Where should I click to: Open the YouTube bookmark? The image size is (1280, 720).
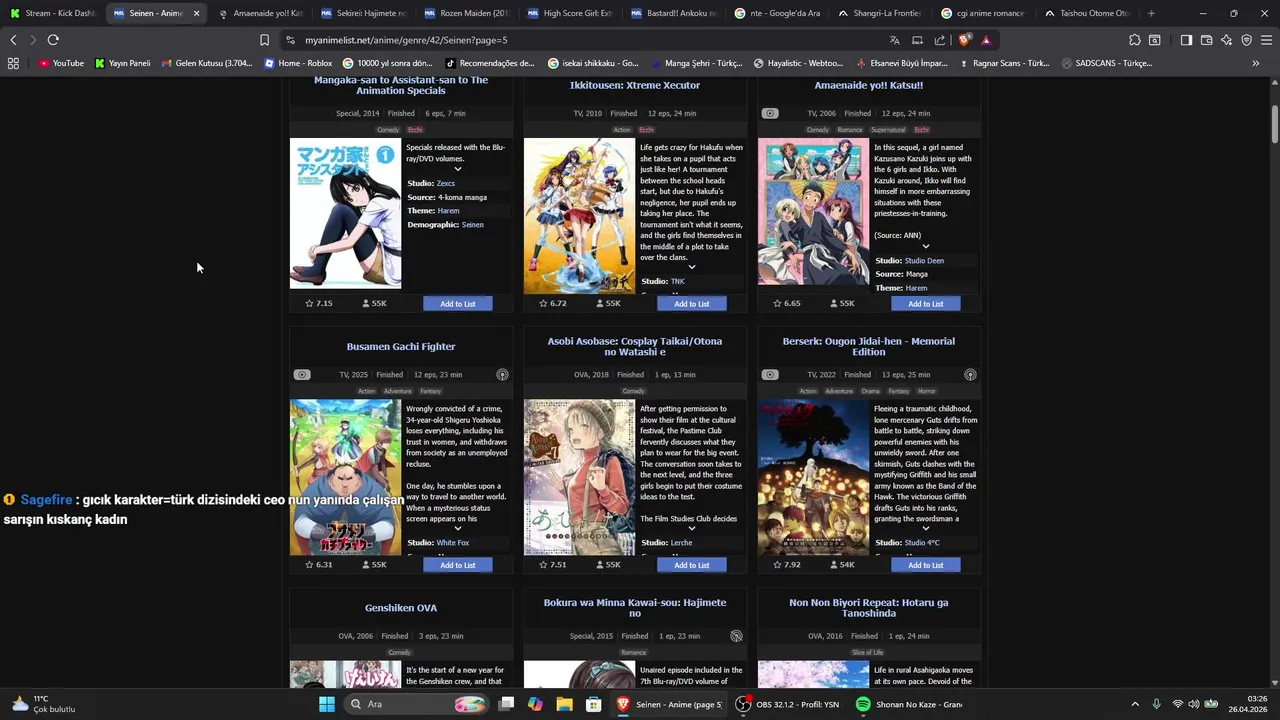coord(62,63)
